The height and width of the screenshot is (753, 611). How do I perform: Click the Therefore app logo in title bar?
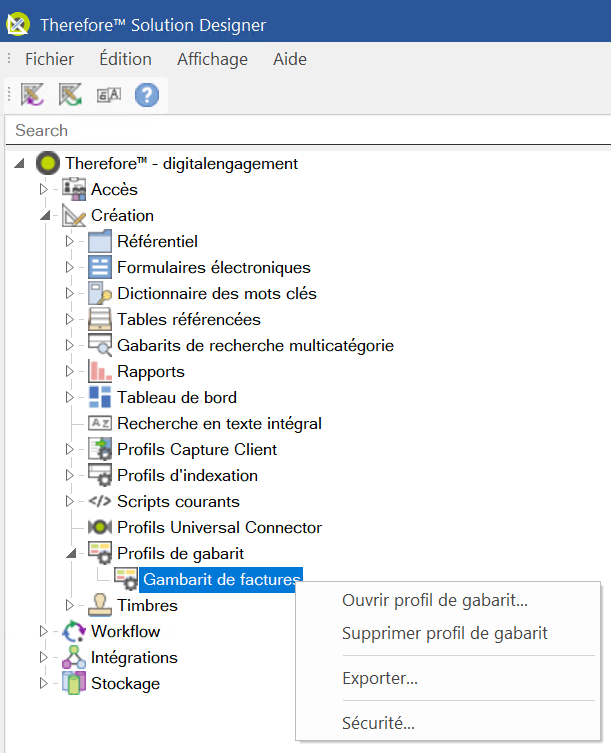(x=18, y=24)
